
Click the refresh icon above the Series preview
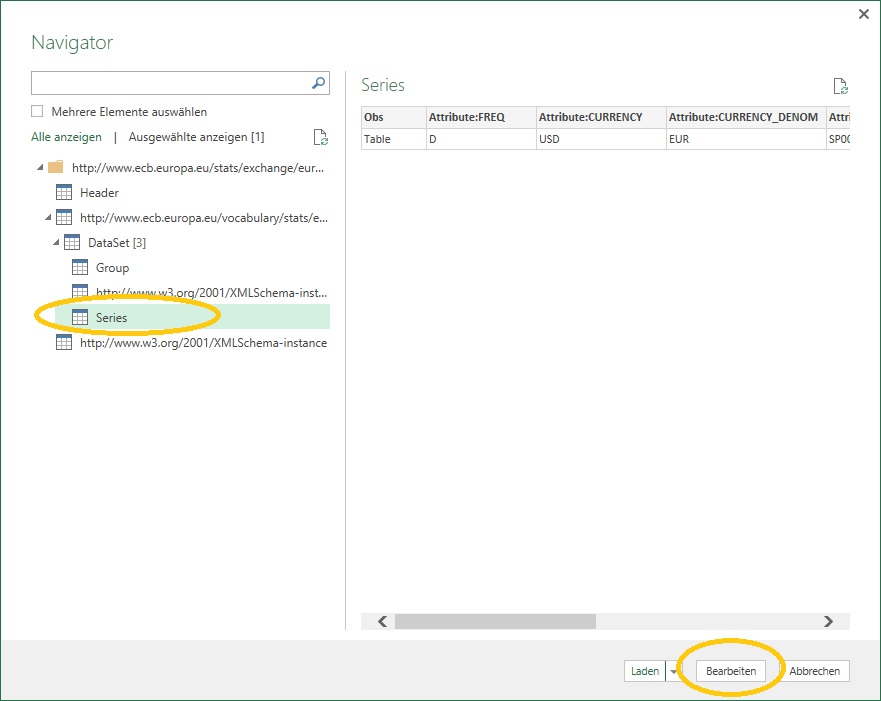(840, 86)
